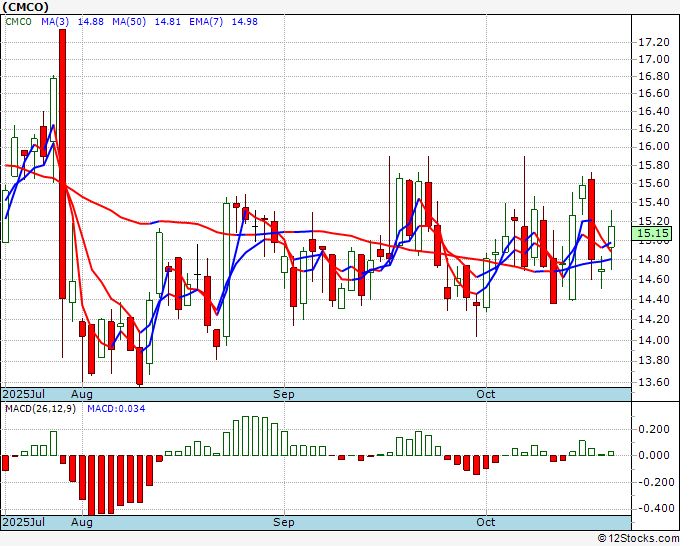
Task: Click Oct on the MACD panel axis
Action: click(486, 522)
